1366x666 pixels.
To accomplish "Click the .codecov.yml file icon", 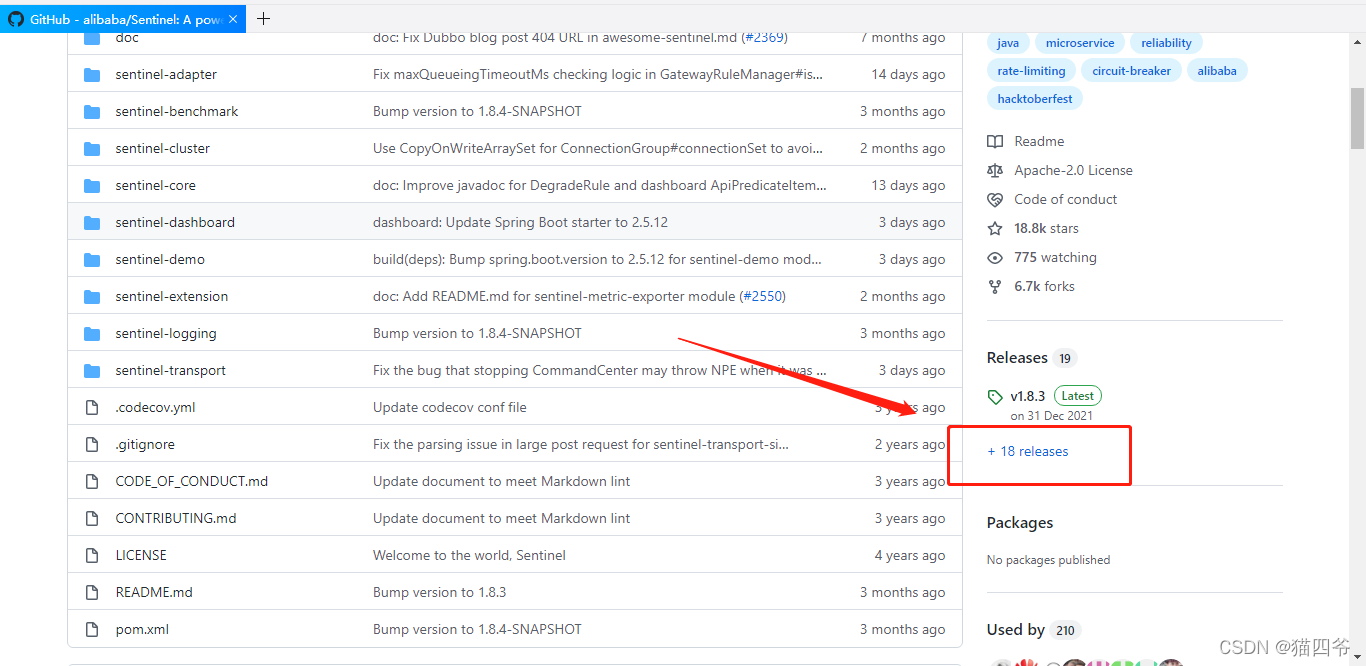I will (92, 408).
